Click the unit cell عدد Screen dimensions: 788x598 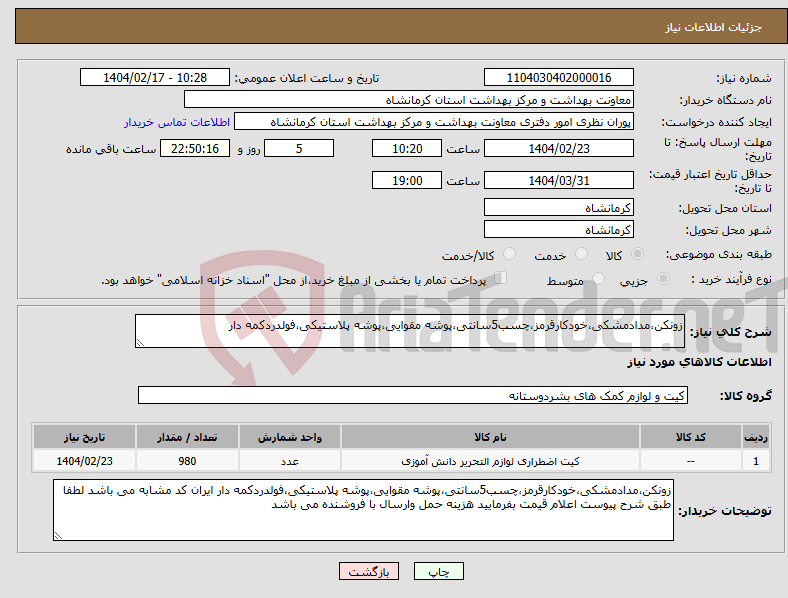tap(290, 461)
